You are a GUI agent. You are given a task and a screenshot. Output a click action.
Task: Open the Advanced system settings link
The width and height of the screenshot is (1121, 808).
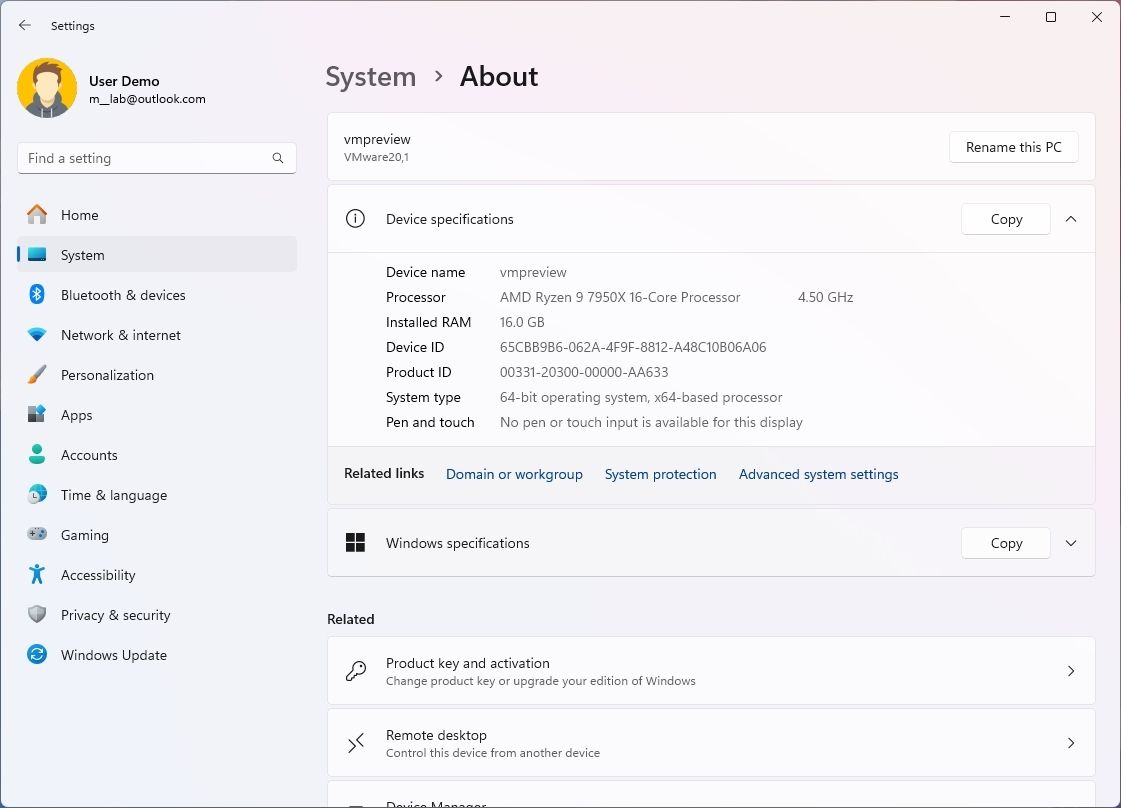tap(818, 474)
